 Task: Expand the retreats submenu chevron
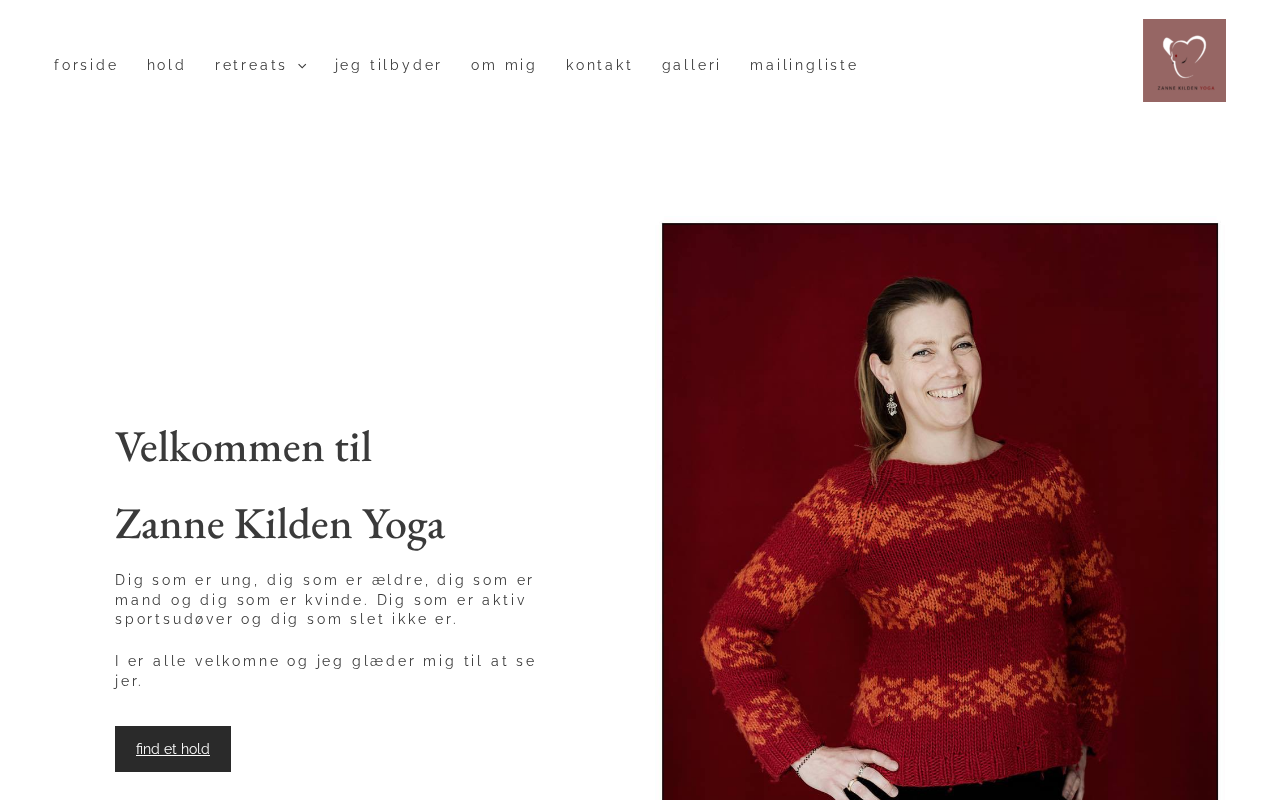click(x=302, y=66)
